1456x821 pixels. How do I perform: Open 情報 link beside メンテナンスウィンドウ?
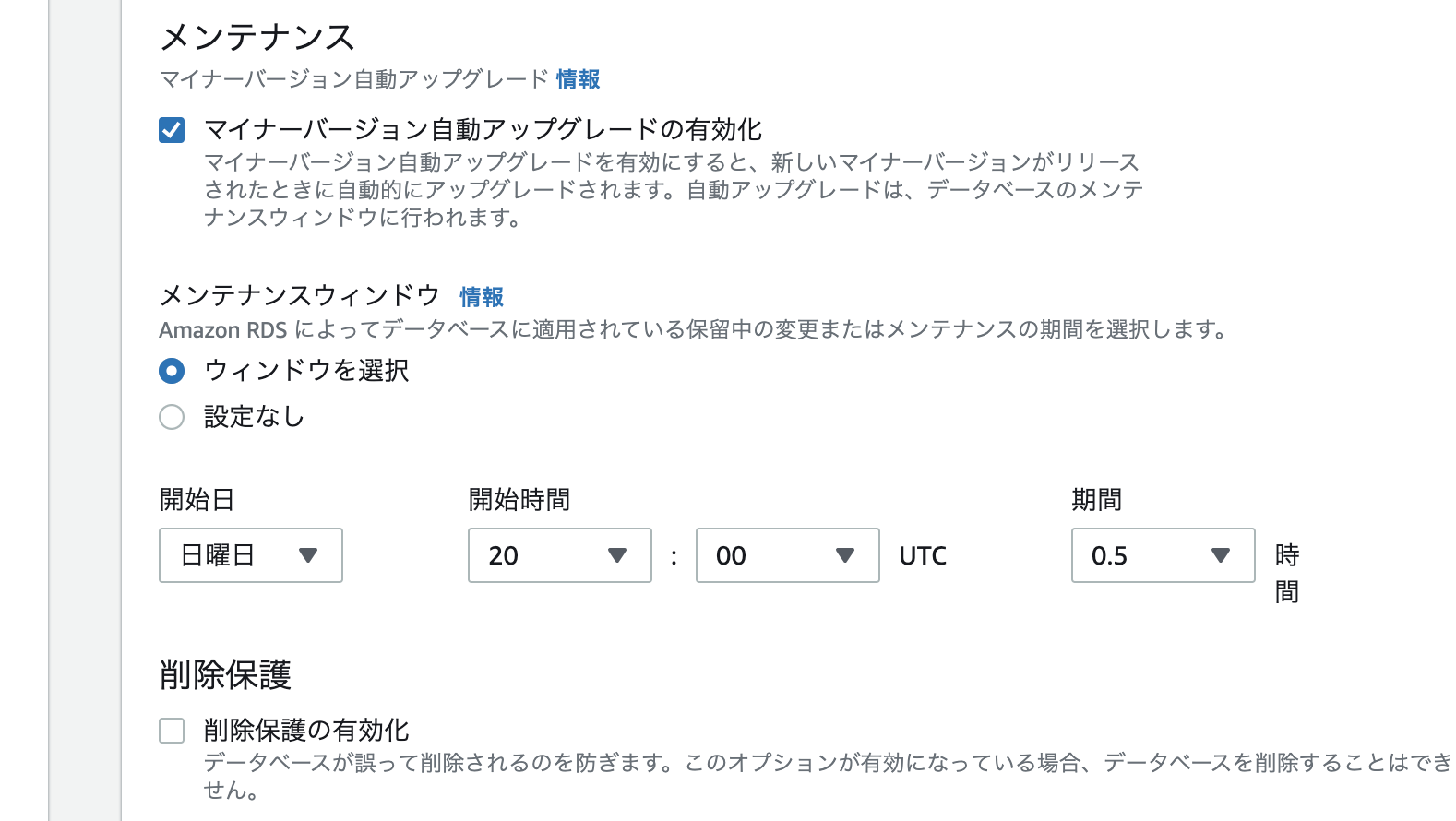click(x=481, y=296)
